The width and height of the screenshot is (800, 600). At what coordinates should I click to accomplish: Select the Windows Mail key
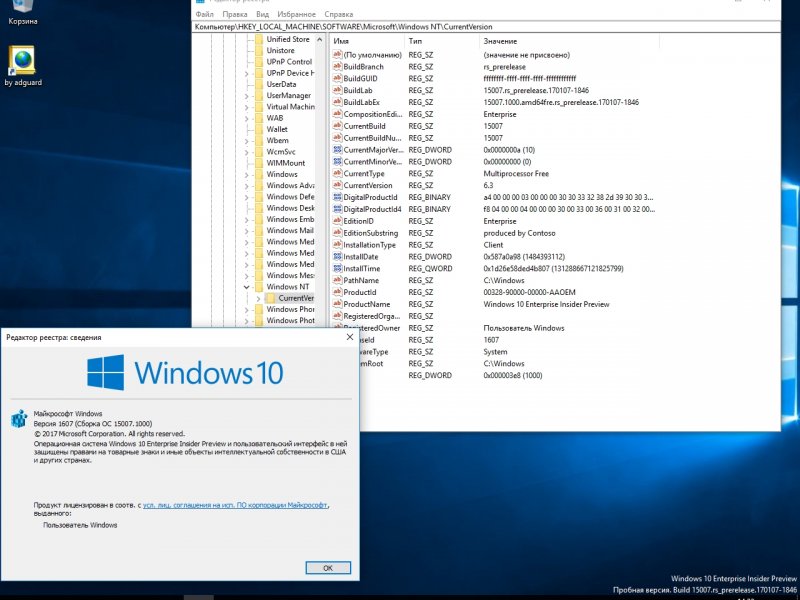tap(290, 230)
